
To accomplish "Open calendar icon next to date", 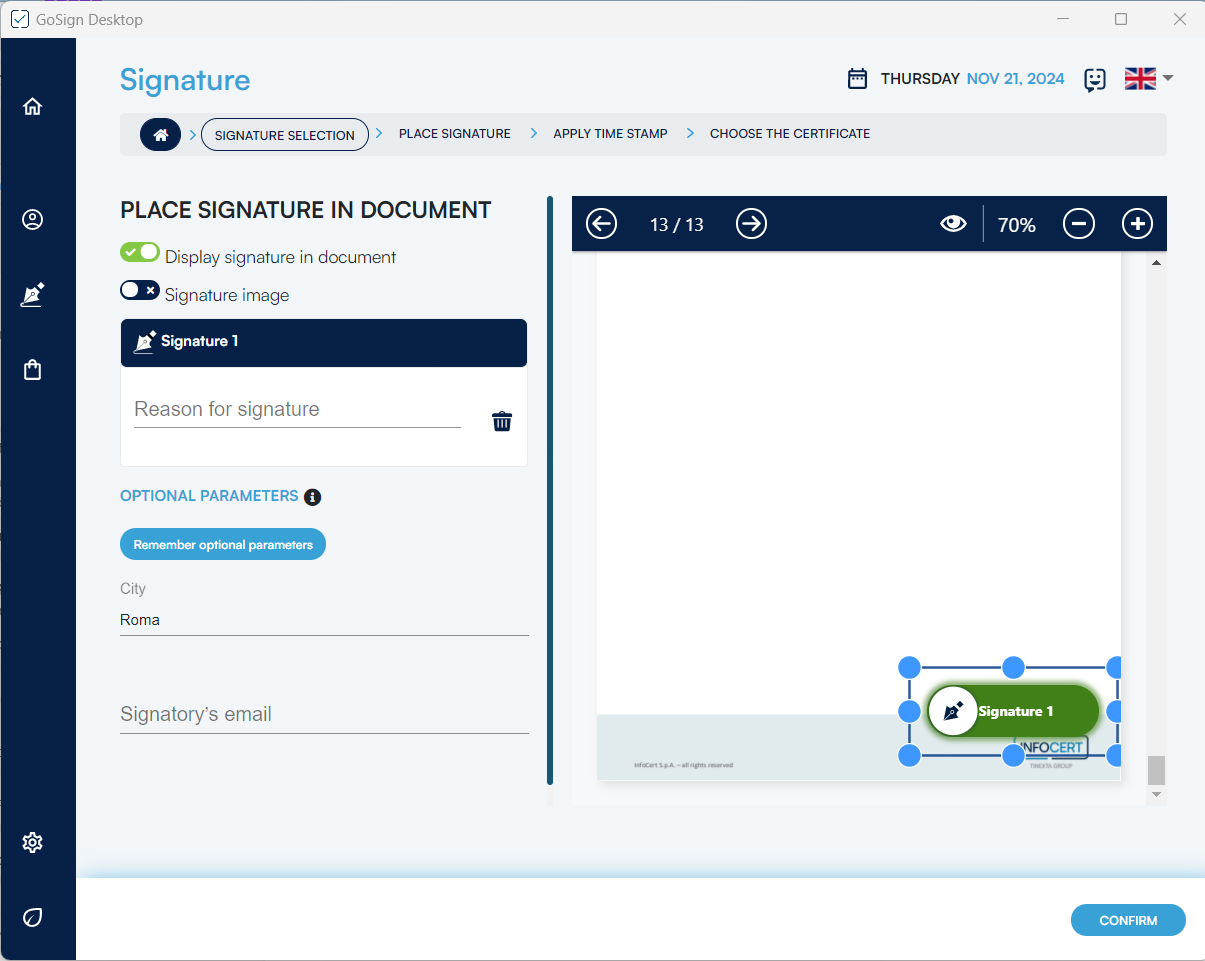I will point(857,79).
